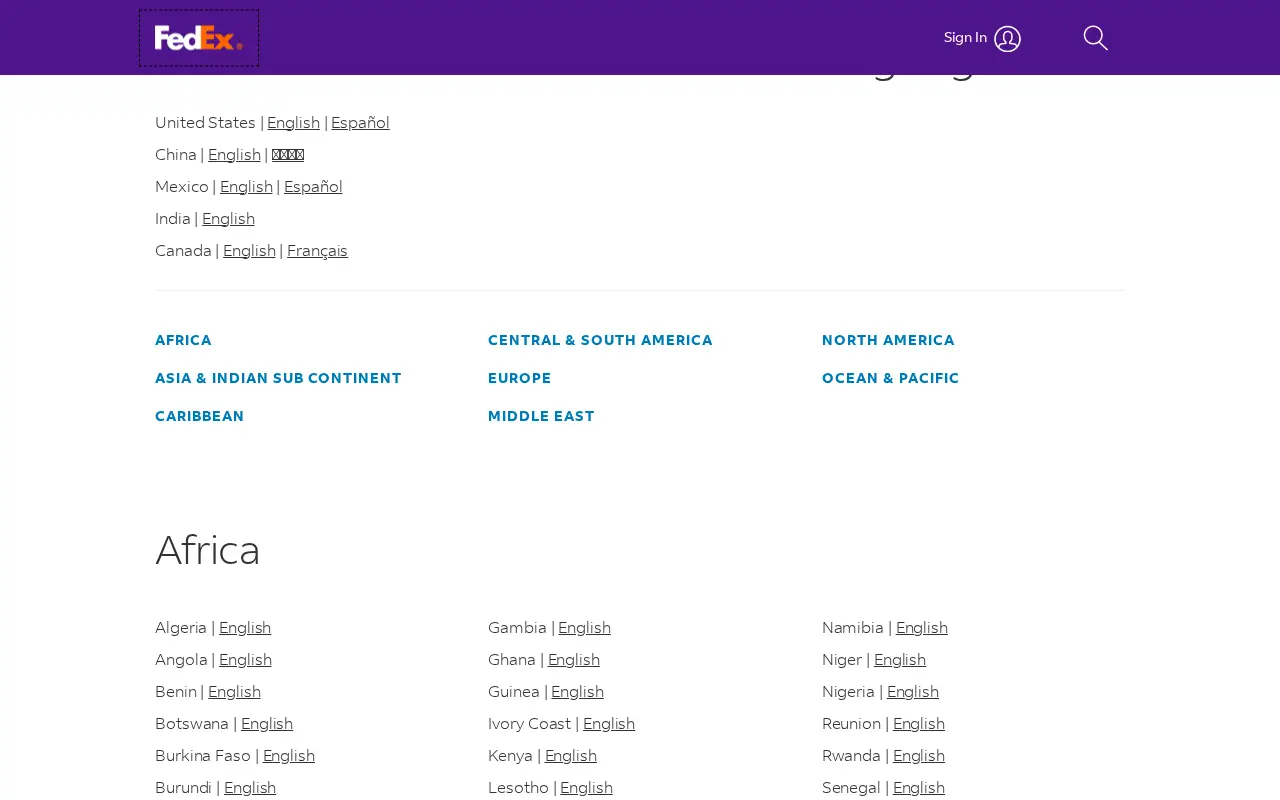Select Español for United States
Viewport: 1280px width, 800px height.
pyautogui.click(x=360, y=123)
